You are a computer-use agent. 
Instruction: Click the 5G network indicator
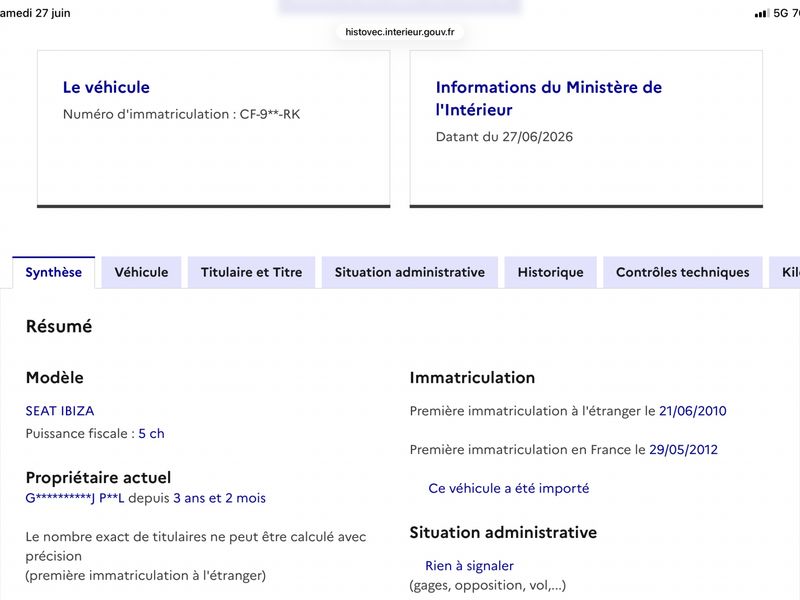[781, 13]
